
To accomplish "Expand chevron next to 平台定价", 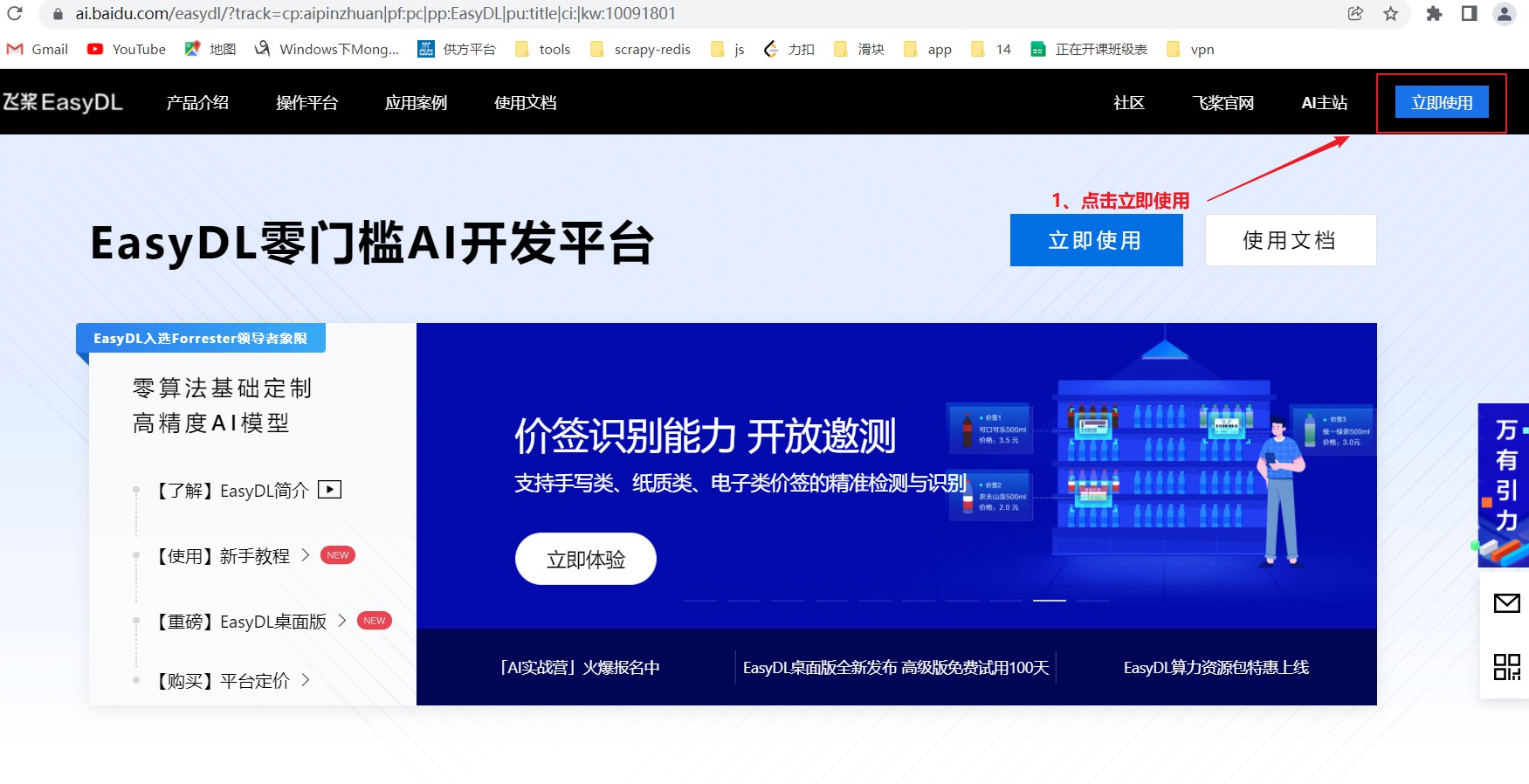I will coord(306,679).
